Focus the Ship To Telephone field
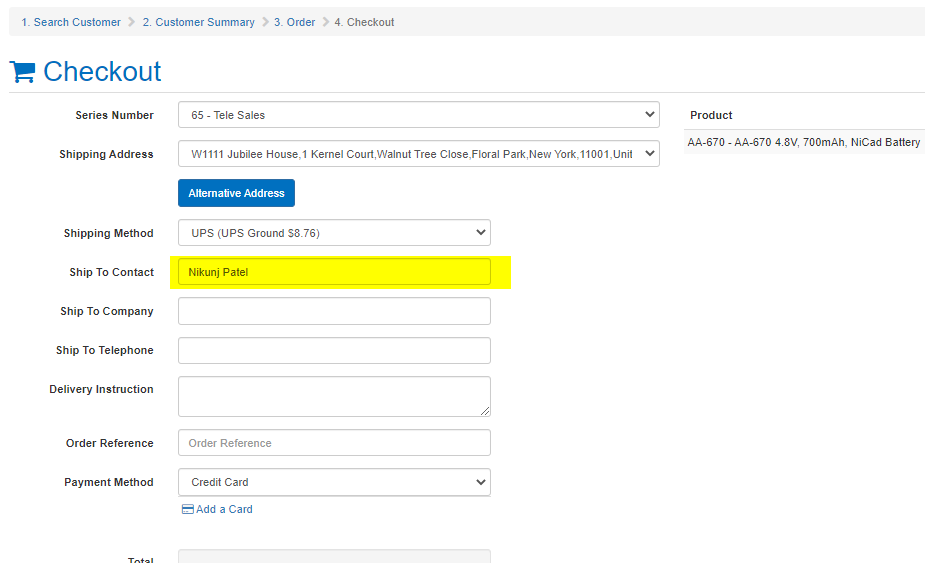This screenshot has height=563, width=925. pyautogui.click(x=334, y=351)
